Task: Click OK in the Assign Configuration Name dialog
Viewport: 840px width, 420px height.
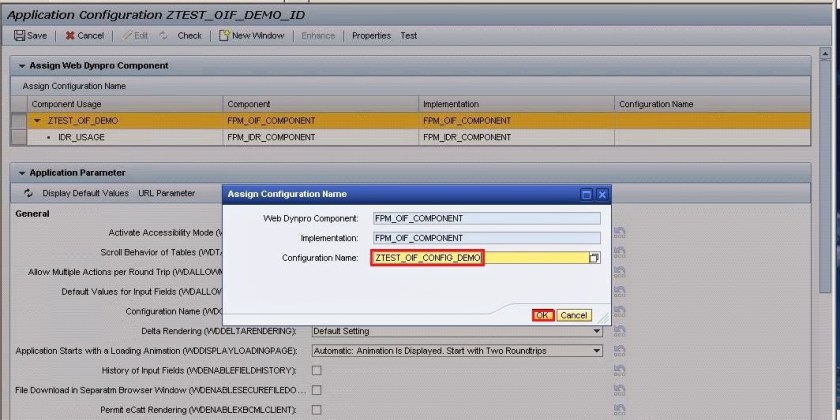Action: click(x=542, y=316)
